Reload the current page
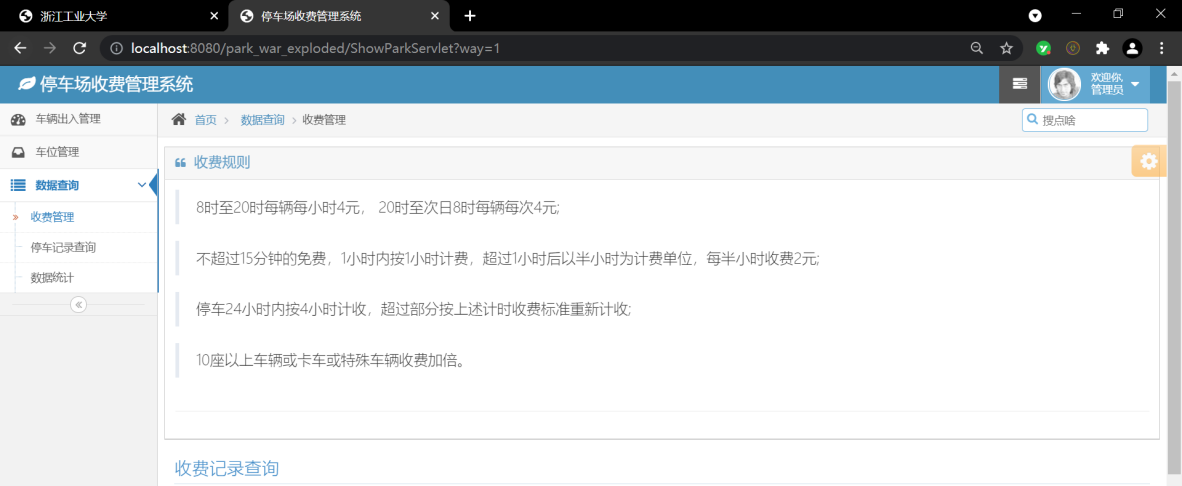1182x486 pixels. point(79,48)
